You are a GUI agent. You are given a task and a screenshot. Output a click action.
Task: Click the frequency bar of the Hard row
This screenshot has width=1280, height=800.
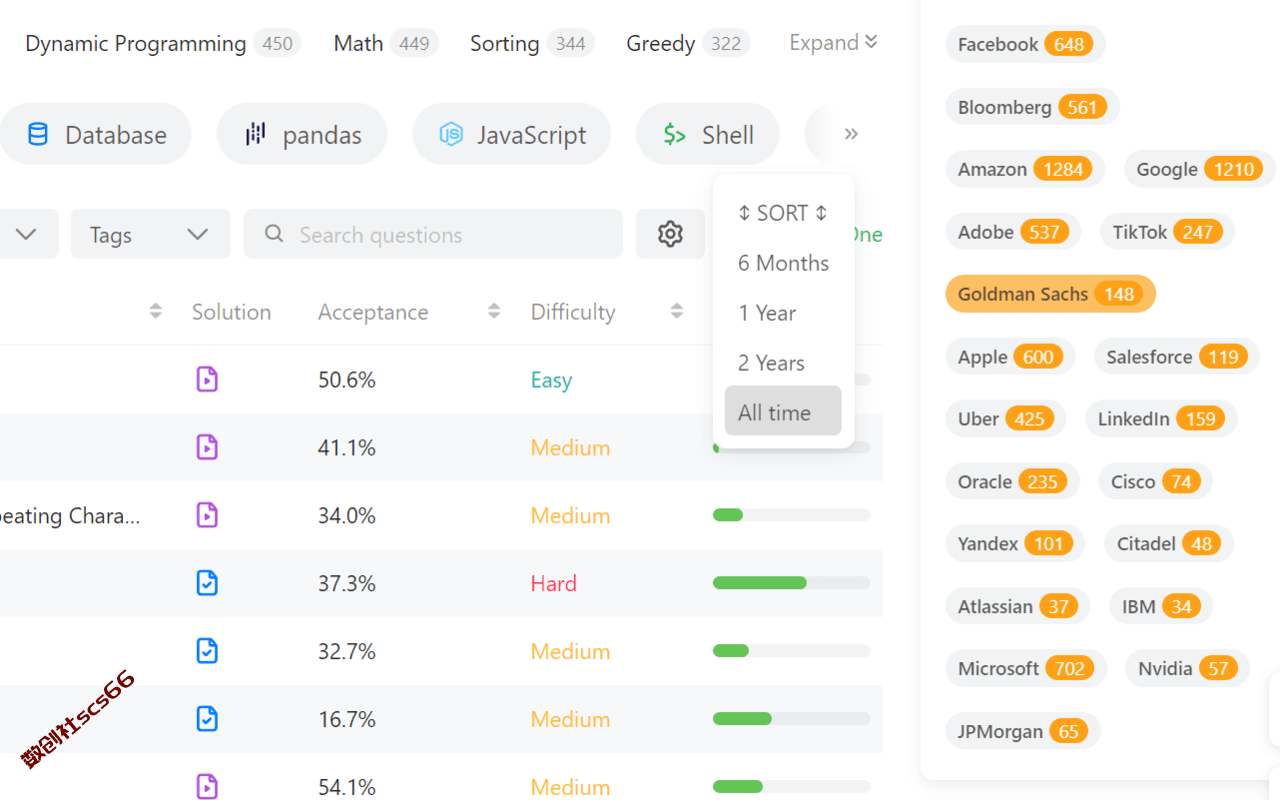[791, 583]
